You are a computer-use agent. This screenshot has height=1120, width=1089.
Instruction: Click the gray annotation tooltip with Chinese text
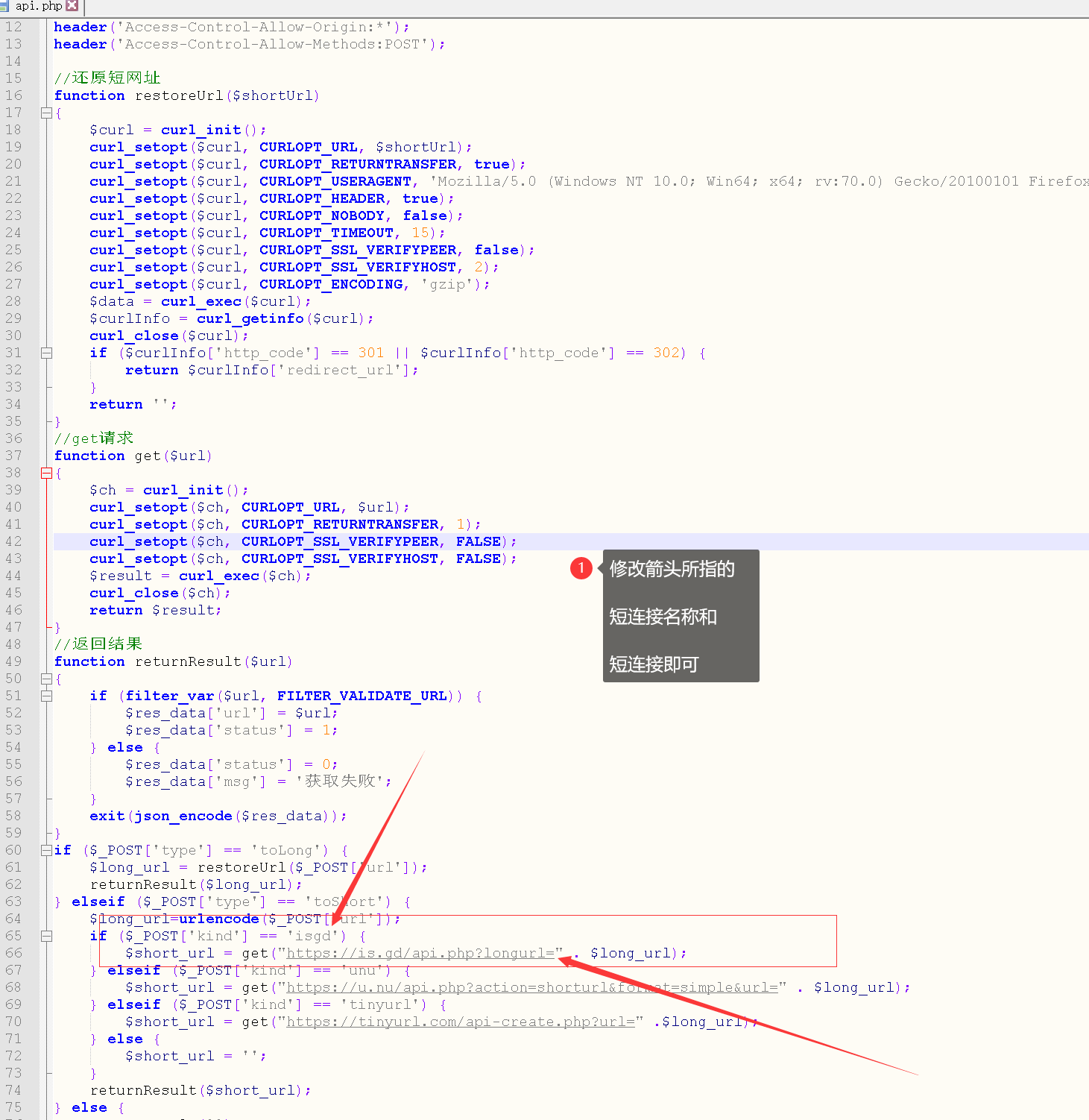681,616
